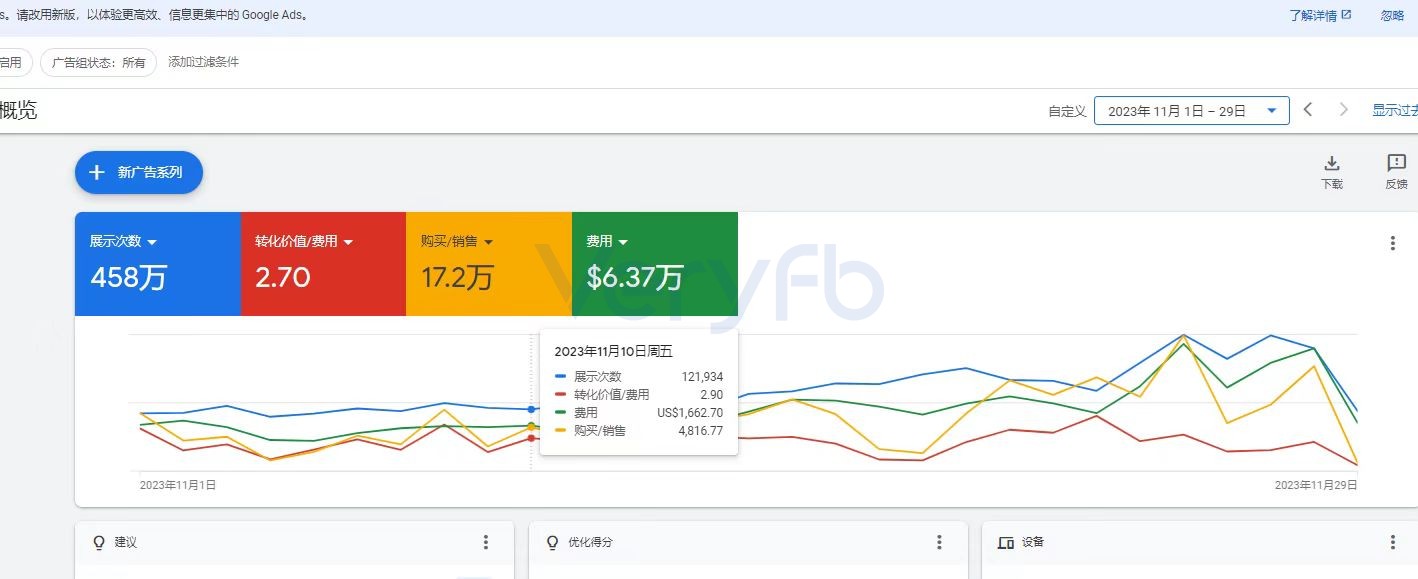Expand the 费用 metric dropdown

[x=622, y=242]
